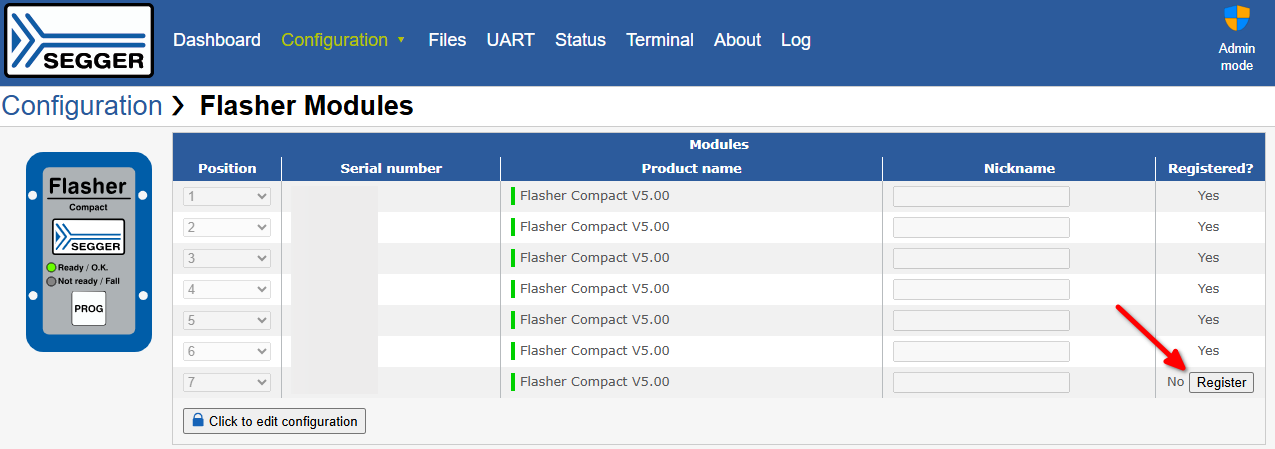The image size is (1275, 449).
Task: Open position dropdown showing 4
Action: [x=227, y=289]
